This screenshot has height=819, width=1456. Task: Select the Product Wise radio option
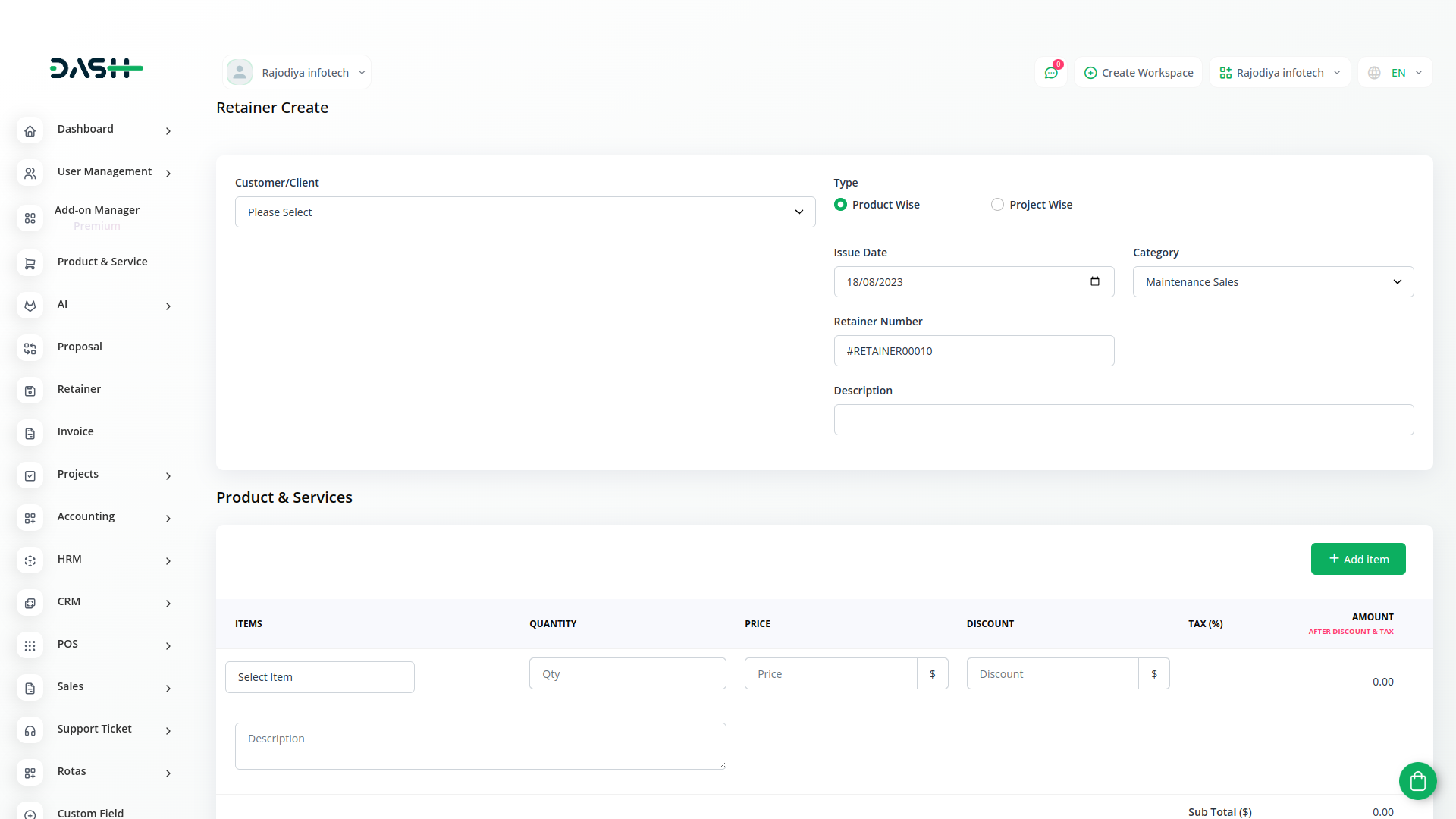pos(840,205)
